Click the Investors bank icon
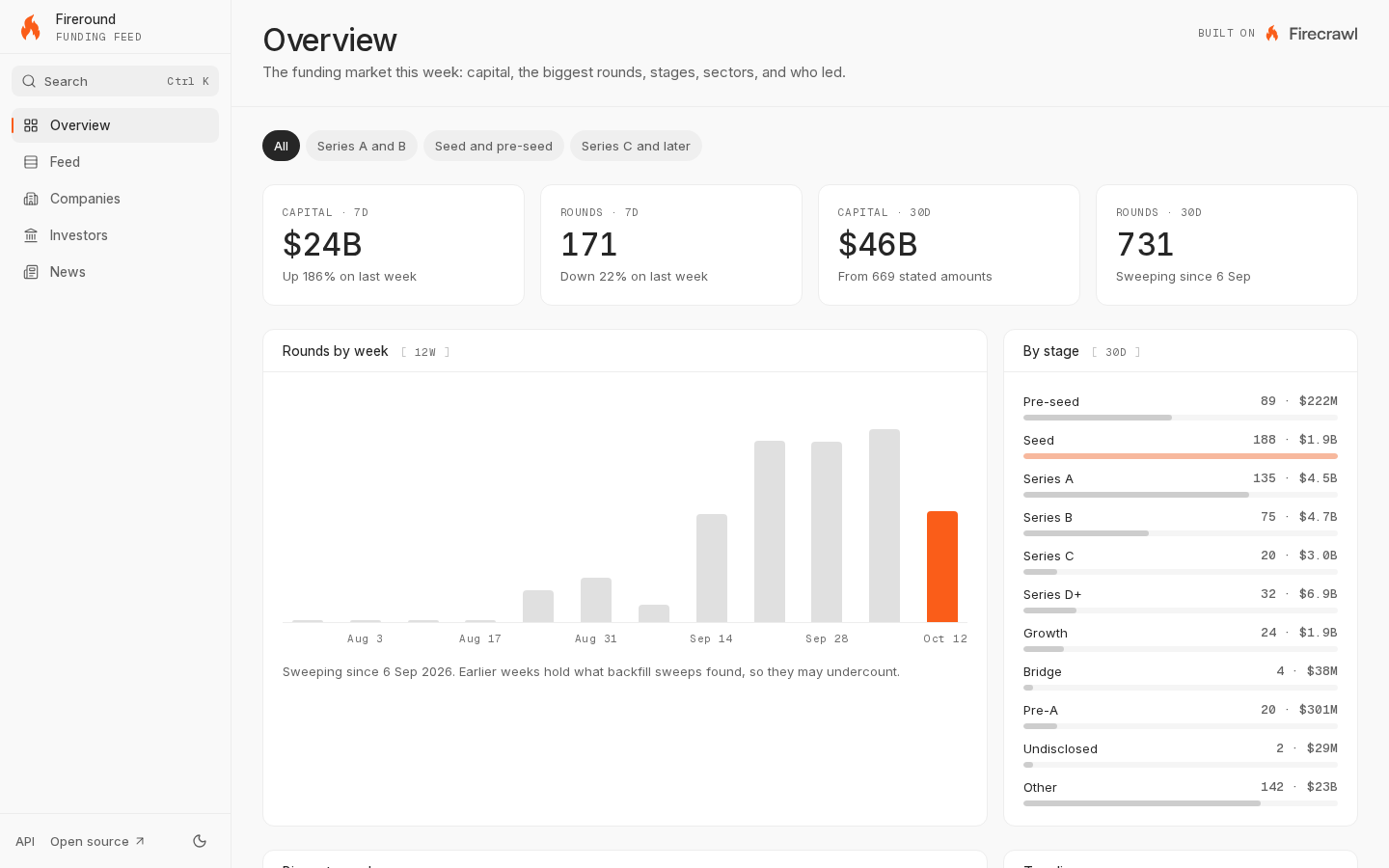The height and width of the screenshot is (868, 1389). 31,235
